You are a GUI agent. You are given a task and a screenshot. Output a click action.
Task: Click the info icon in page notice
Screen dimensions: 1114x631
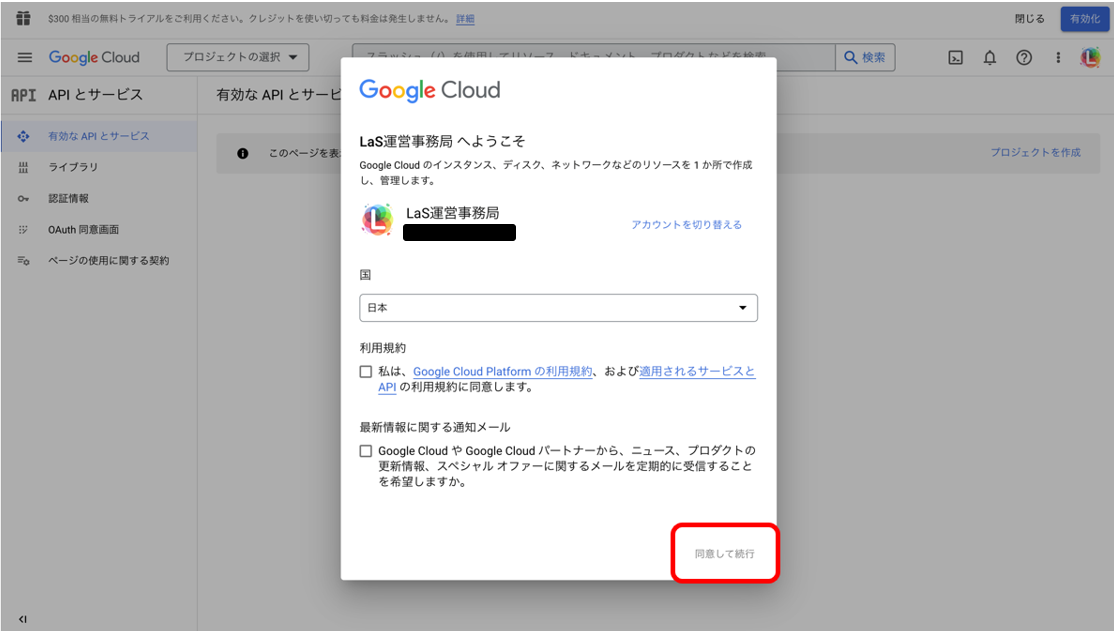pyautogui.click(x=243, y=153)
